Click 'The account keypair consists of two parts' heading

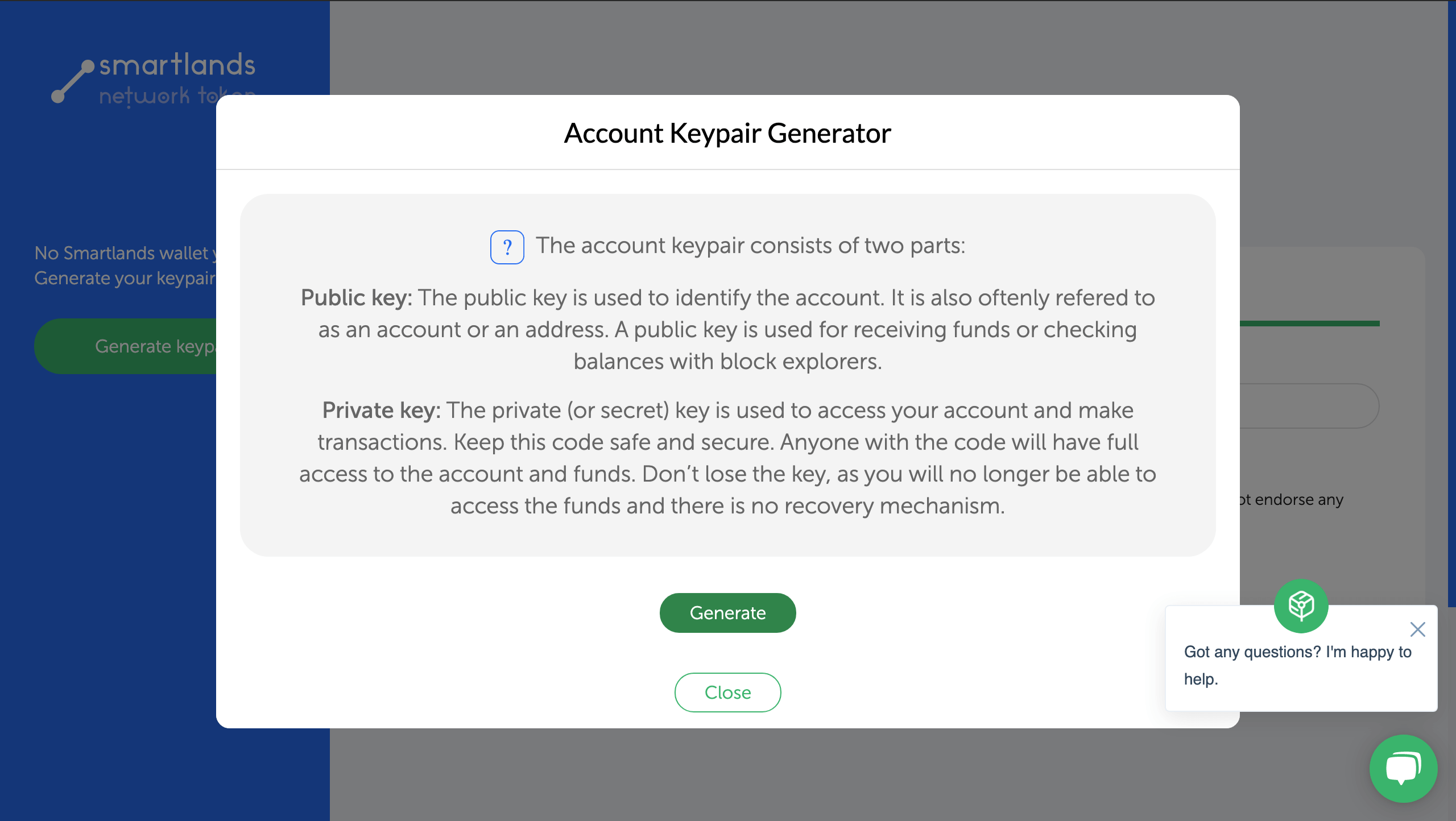click(750, 246)
